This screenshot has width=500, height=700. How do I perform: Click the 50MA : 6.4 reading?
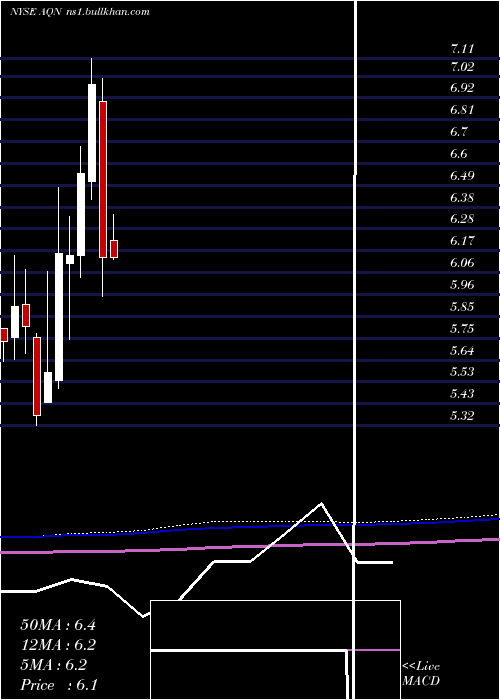pyautogui.click(x=58, y=625)
